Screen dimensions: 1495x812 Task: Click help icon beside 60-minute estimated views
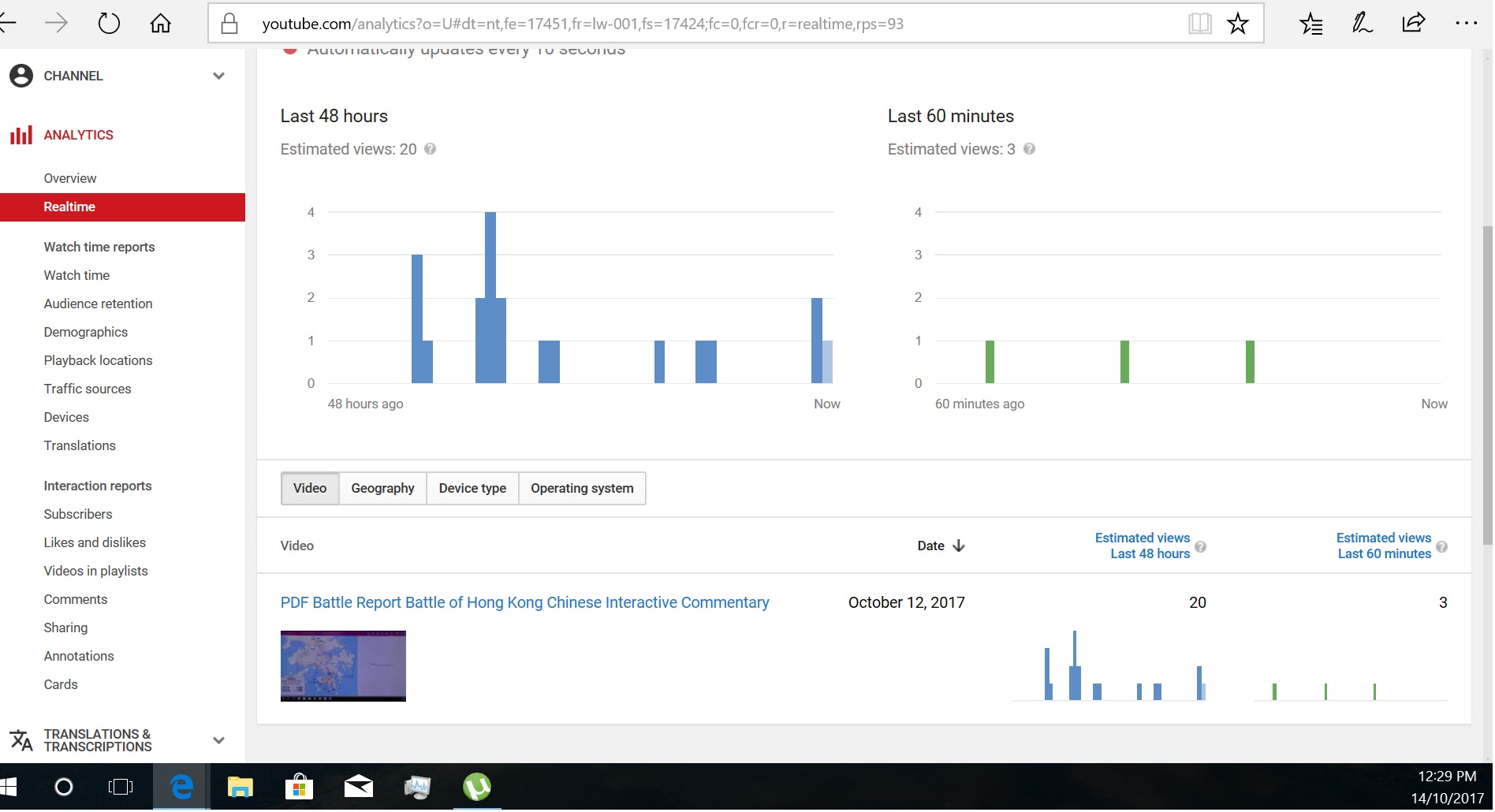click(x=1030, y=149)
